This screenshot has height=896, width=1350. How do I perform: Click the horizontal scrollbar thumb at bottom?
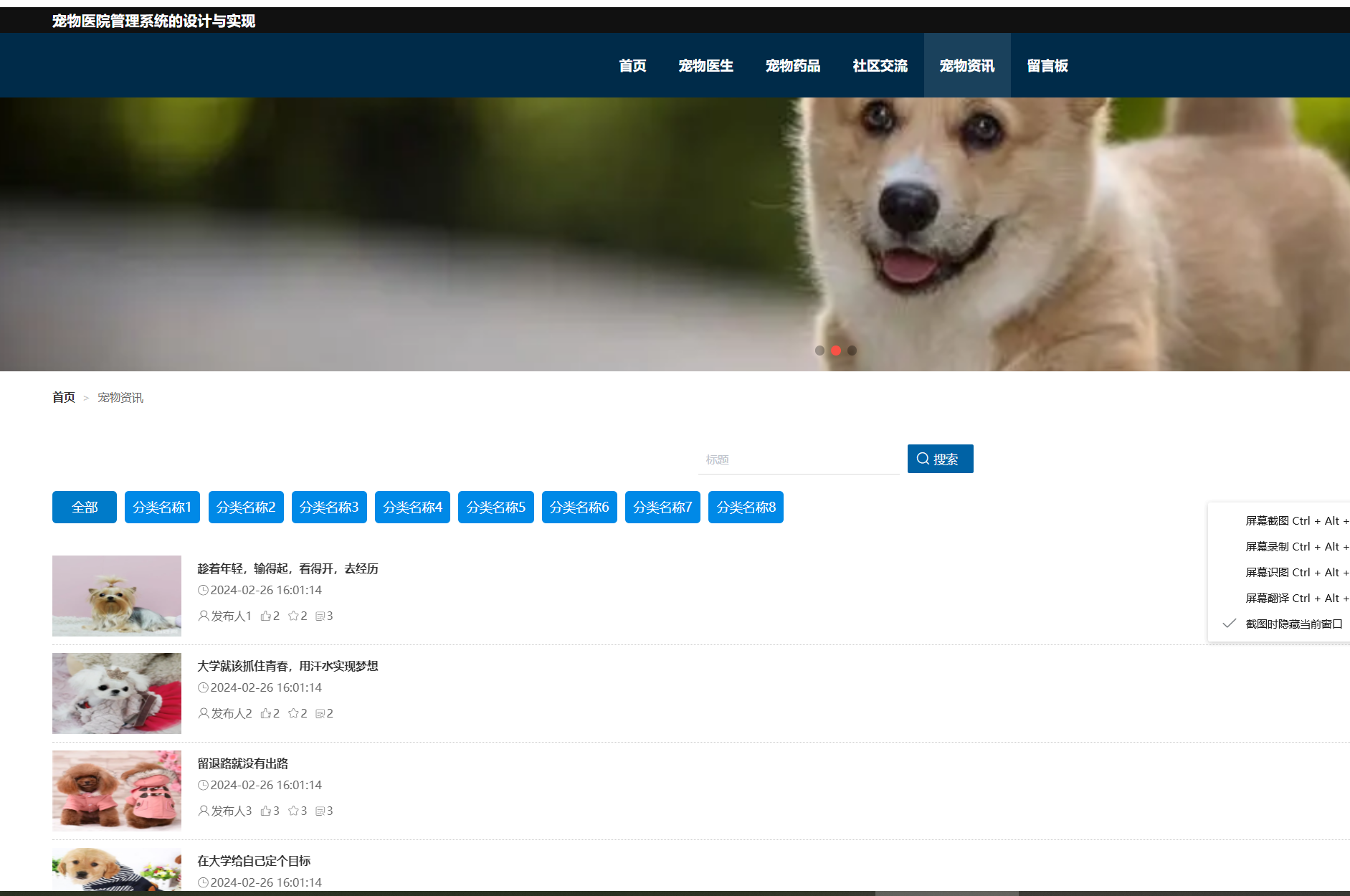point(946,893)
